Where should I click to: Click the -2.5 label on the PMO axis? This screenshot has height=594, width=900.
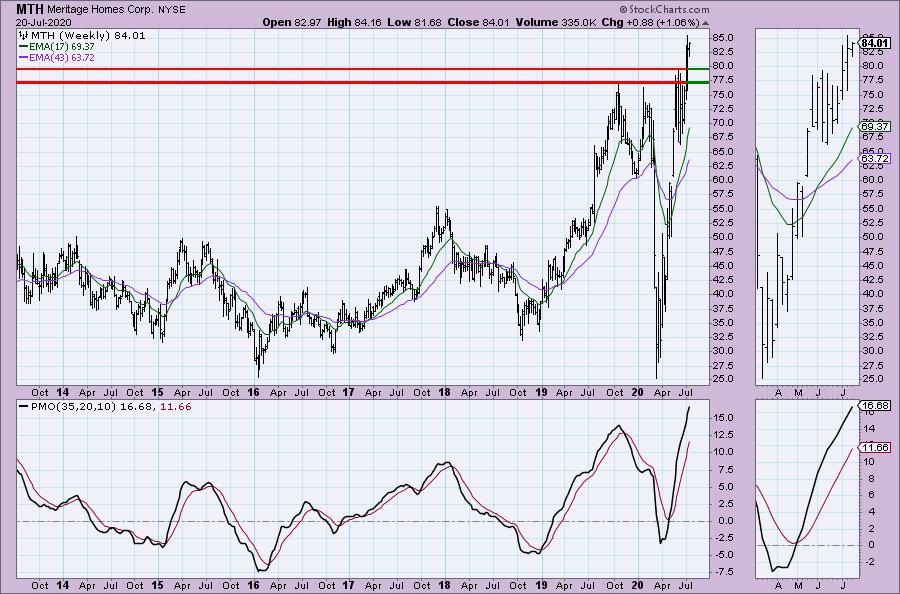pyautogui.click(x=724, y=538)
